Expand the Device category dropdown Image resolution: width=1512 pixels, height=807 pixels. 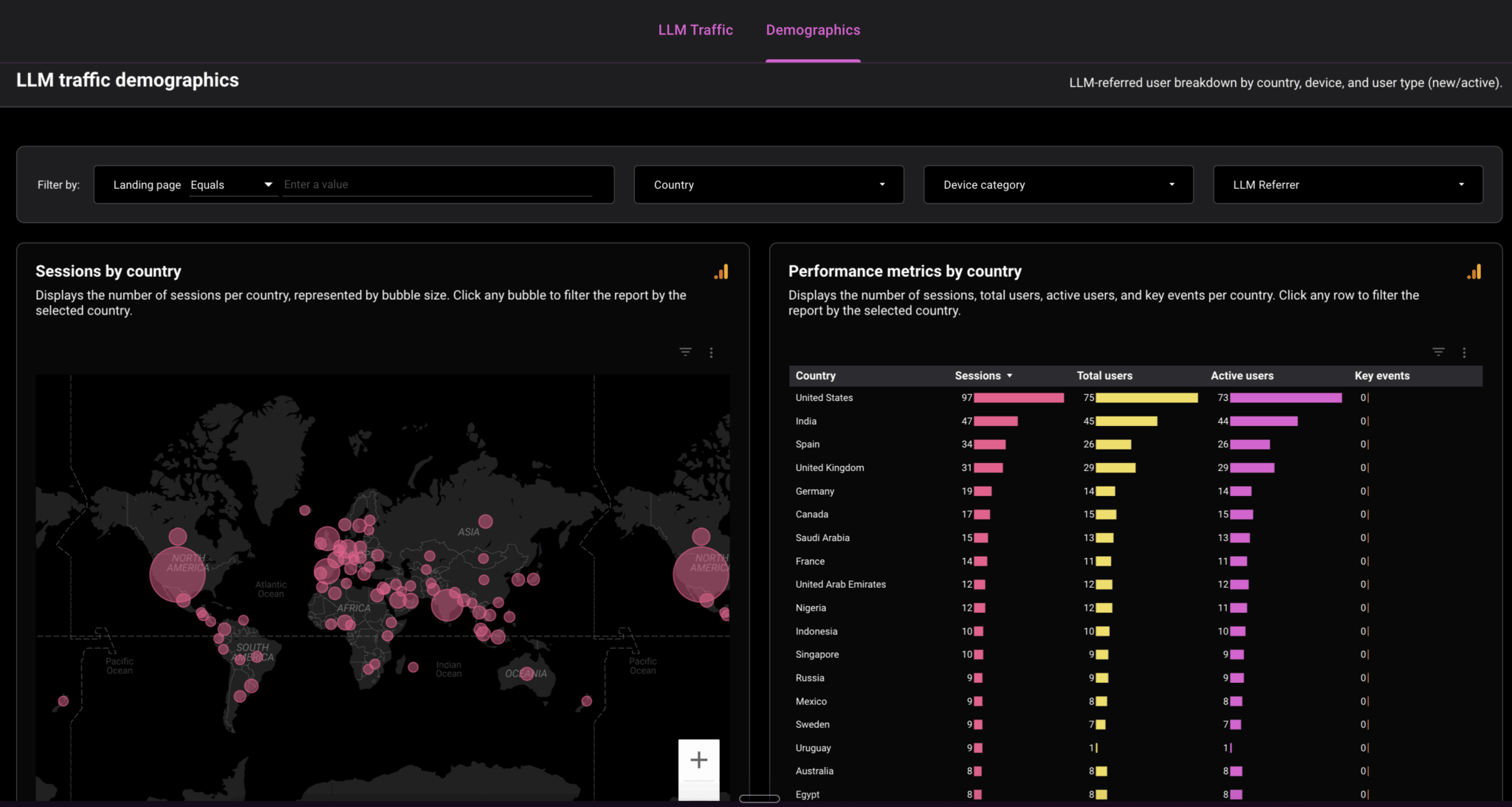[x=1058, y=185]
